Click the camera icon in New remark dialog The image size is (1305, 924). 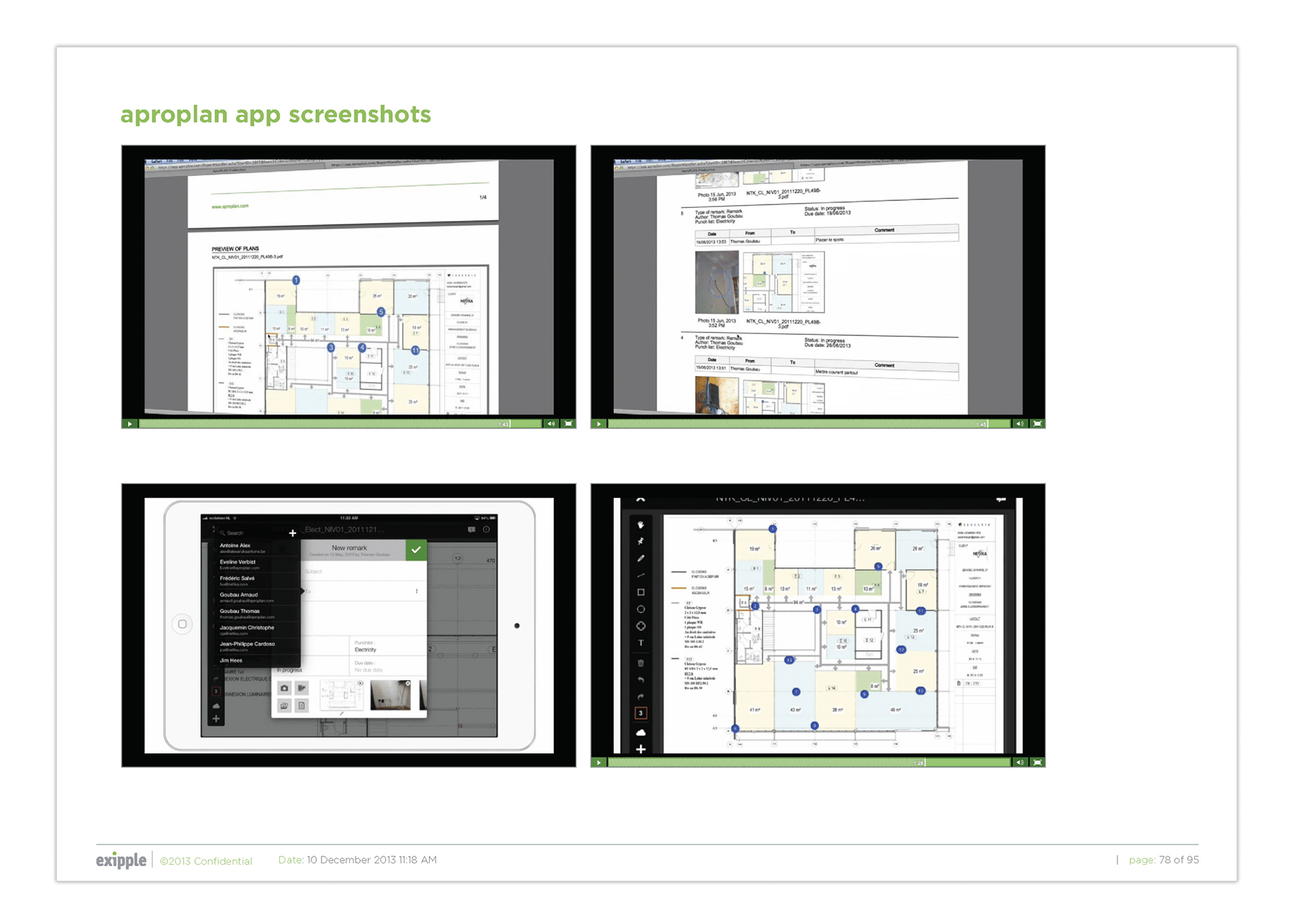(284, 688)
